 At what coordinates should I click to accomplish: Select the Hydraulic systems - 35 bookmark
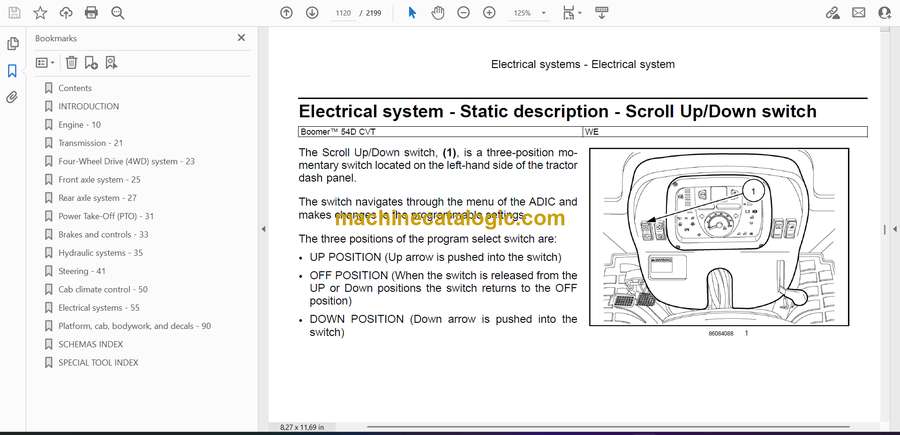tap(100, 253)
